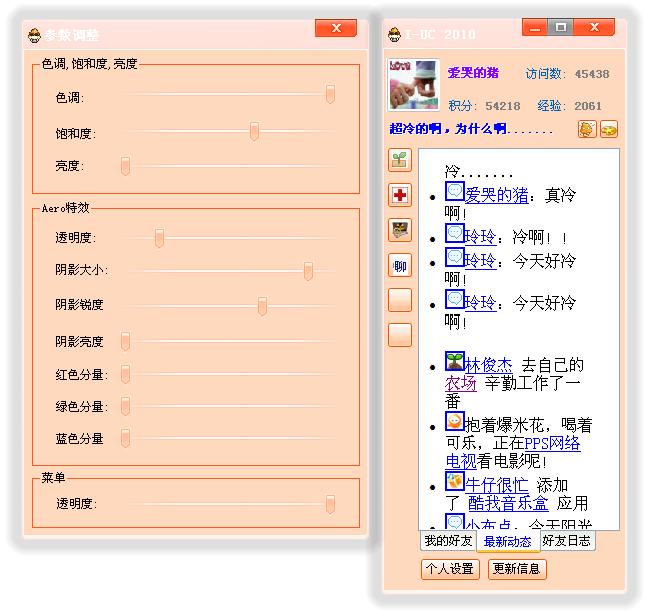Click the profile name 爱哭的猪 in the header
The width and height of the screenshot is (646, 615).
pyautogui.click(x=473, y=73)
